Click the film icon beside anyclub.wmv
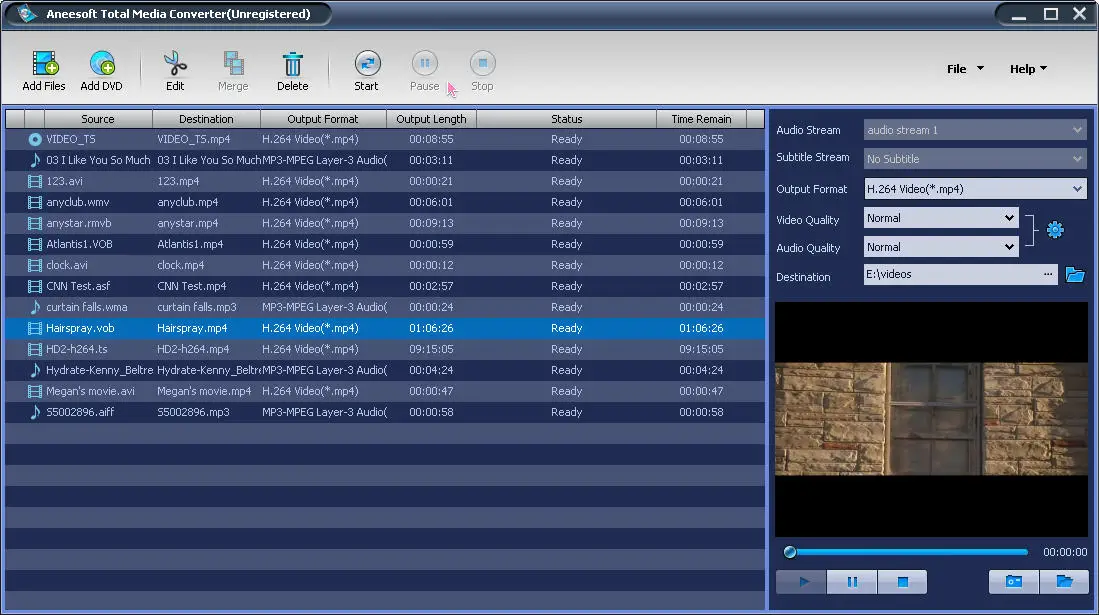 pyautogui.click(x=34, y=202)
